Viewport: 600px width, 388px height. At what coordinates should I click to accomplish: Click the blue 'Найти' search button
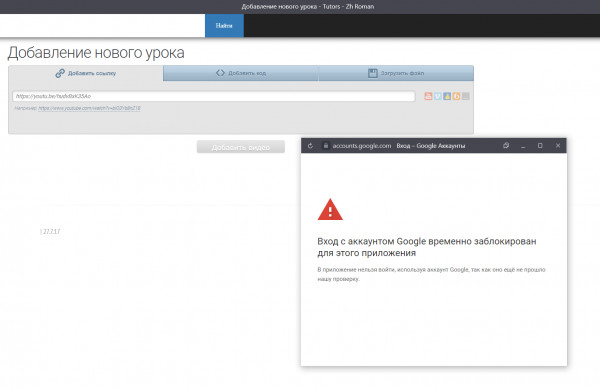(x=224, y=26)
